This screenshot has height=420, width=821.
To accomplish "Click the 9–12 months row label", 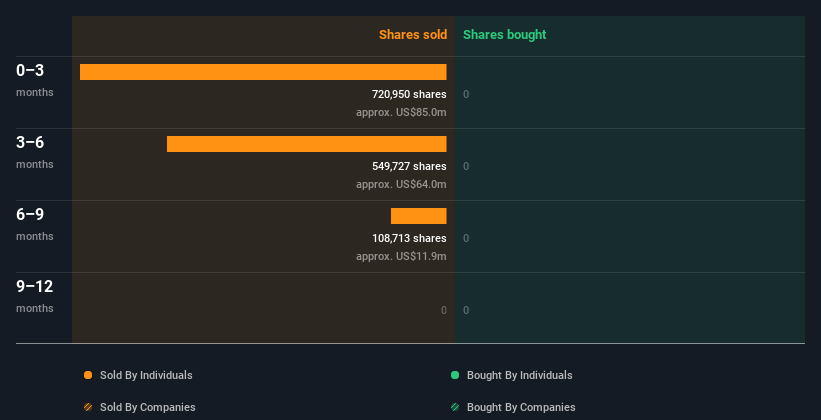I will 35,296.
